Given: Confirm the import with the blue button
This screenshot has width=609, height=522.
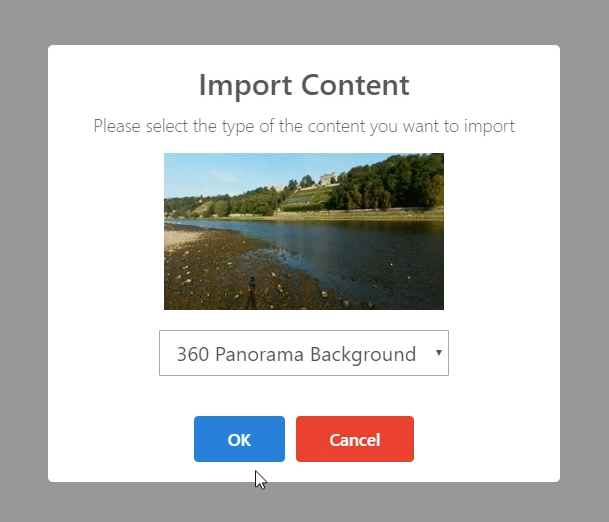Looking at the screenshot, I should click(239, 439).
